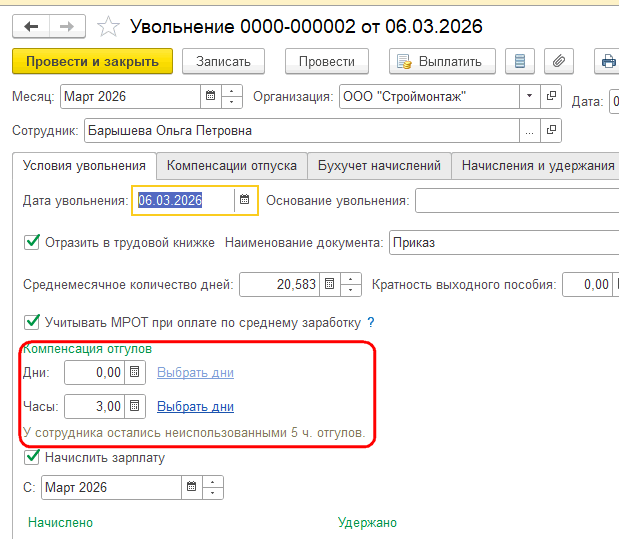Open the calendar for Дата увольнения
This screenshot has width=619, height=539.
click(x=245, y=200)
